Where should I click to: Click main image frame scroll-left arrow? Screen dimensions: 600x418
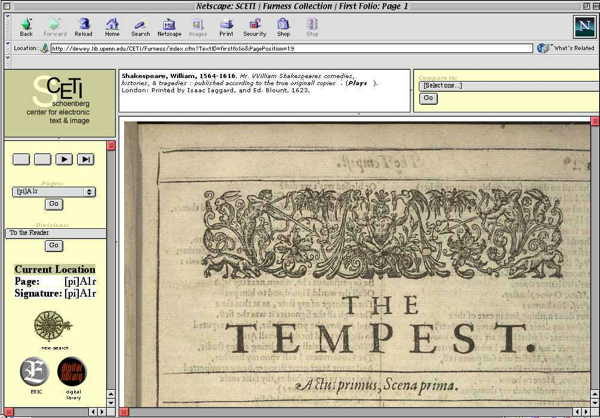(x=578, y=412)
